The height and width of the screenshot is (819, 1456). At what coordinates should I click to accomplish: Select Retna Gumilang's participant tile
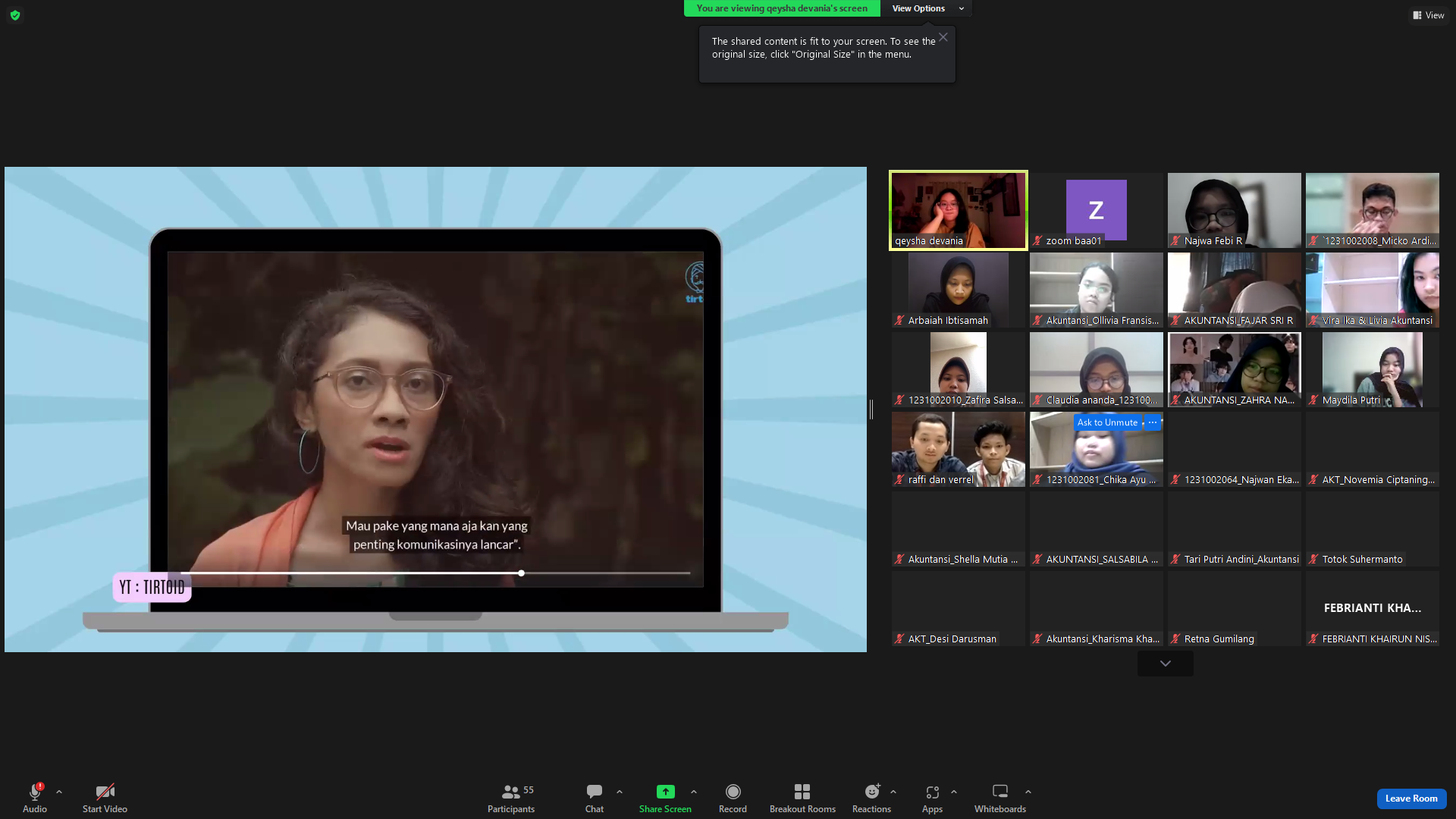tap(1235, 608)
